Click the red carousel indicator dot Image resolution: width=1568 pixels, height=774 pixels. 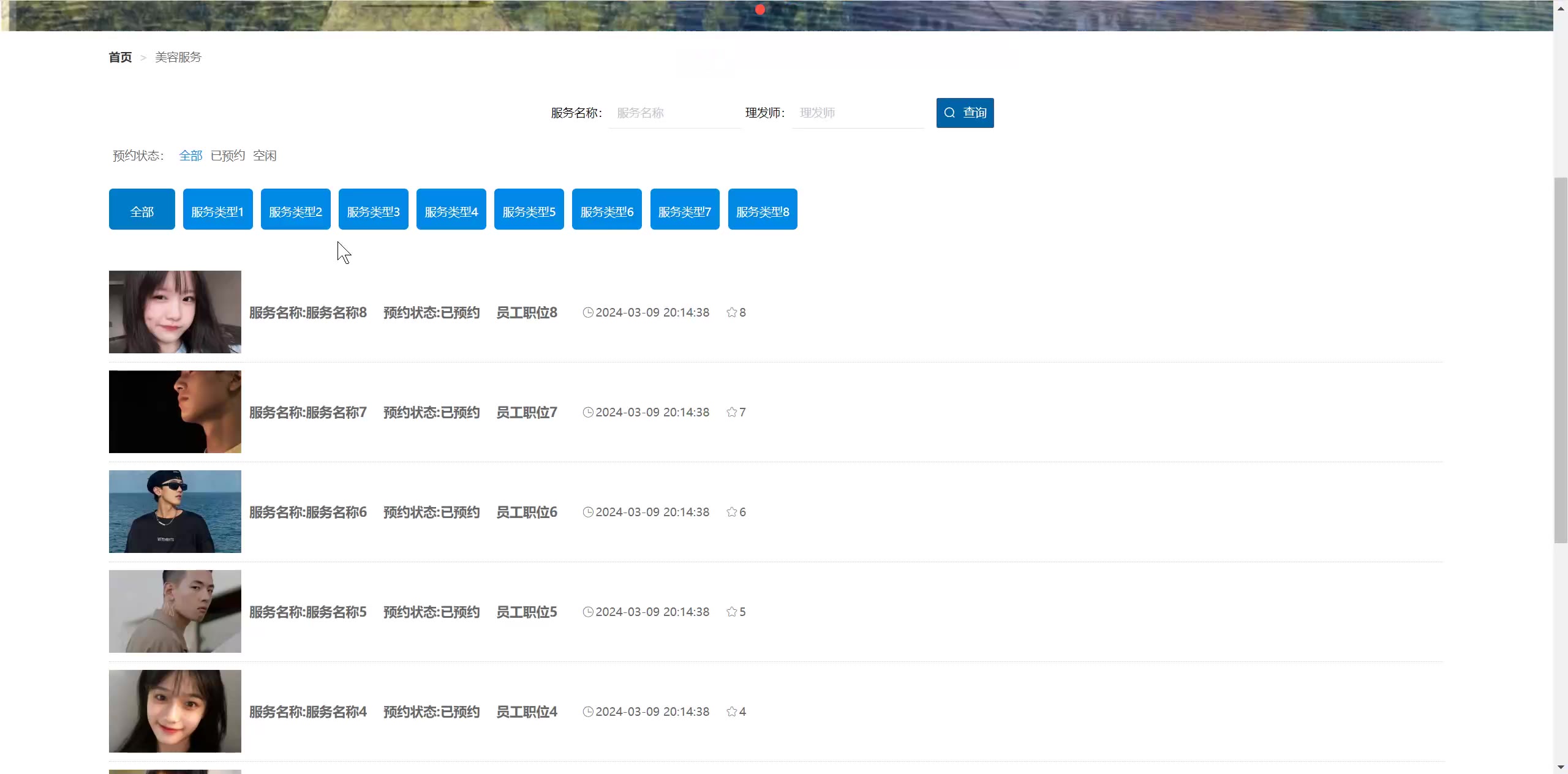point(760,9)
